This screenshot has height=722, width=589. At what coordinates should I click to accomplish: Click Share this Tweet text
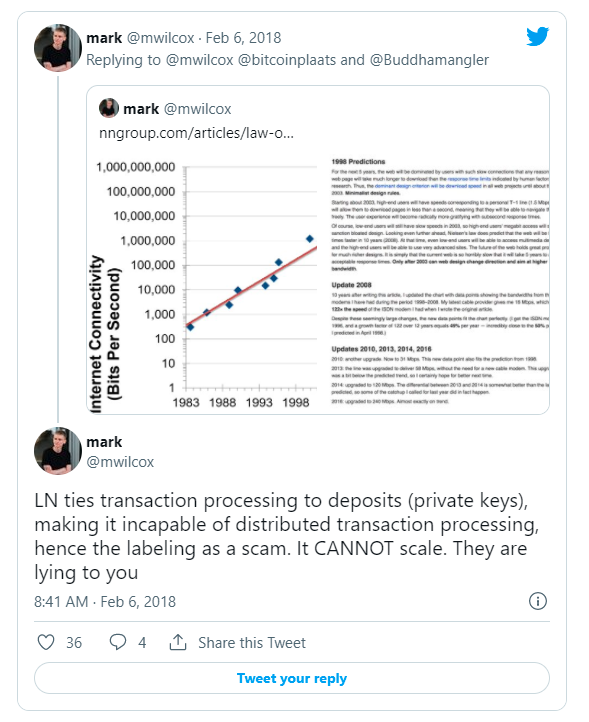[x=252, y=642]
